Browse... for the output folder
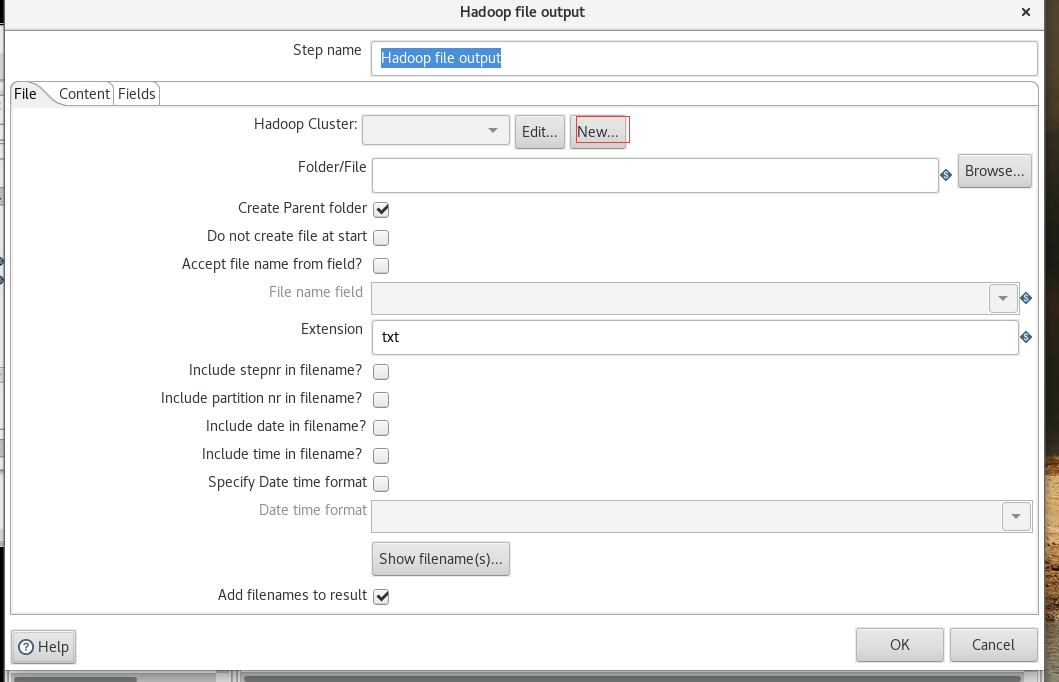 click(x=994, y=171)
